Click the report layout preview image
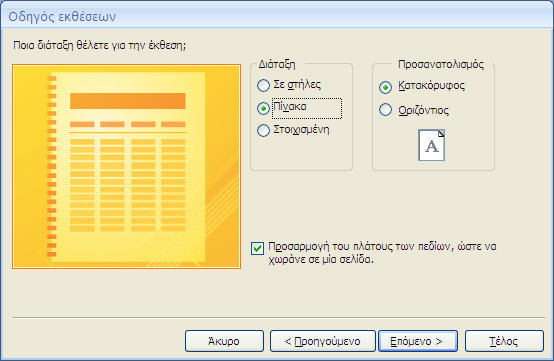Image resolution: width=554 pixels, height=361 pixels. tap(126, 167)
